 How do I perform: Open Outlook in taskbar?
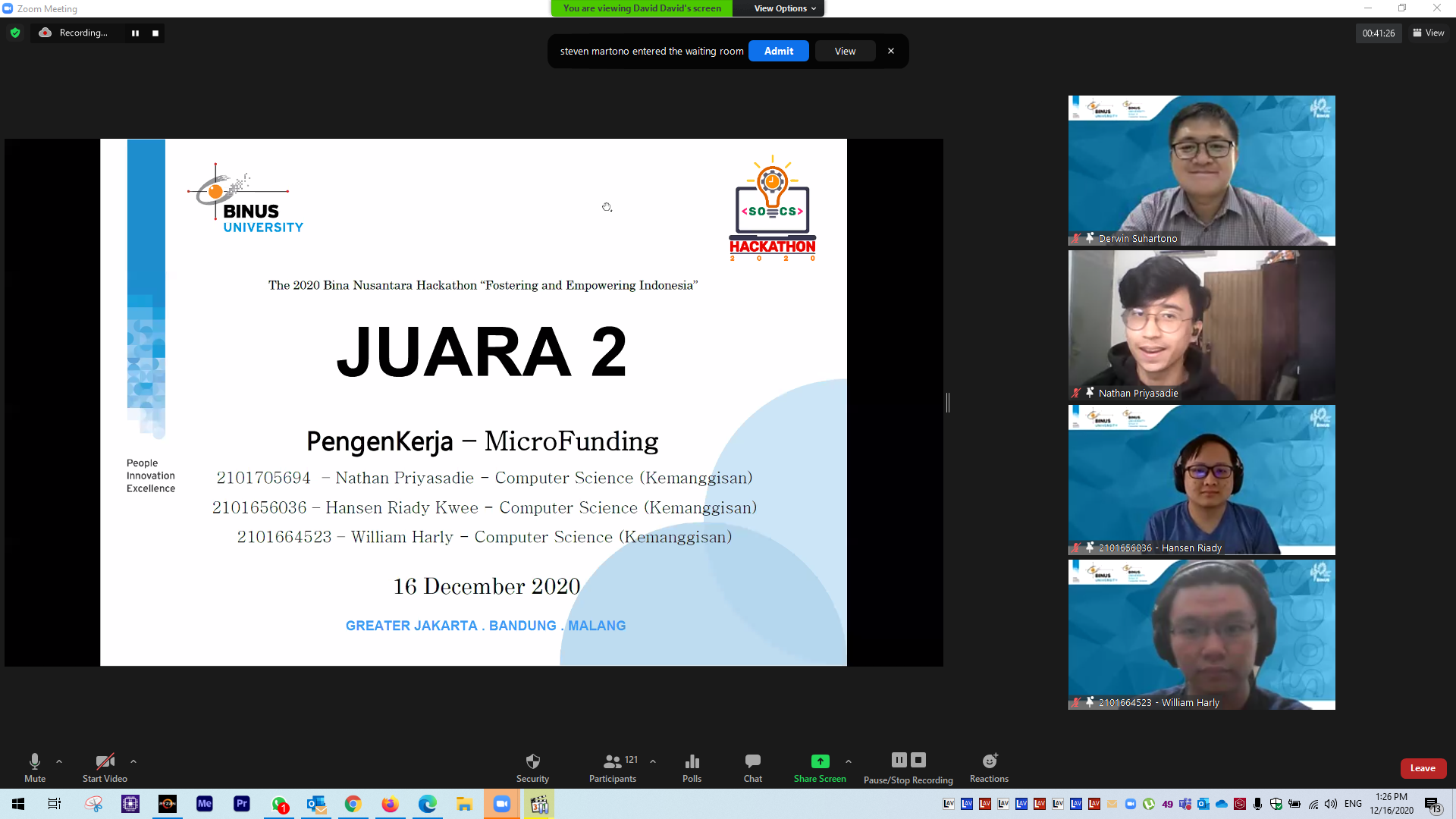316,804
